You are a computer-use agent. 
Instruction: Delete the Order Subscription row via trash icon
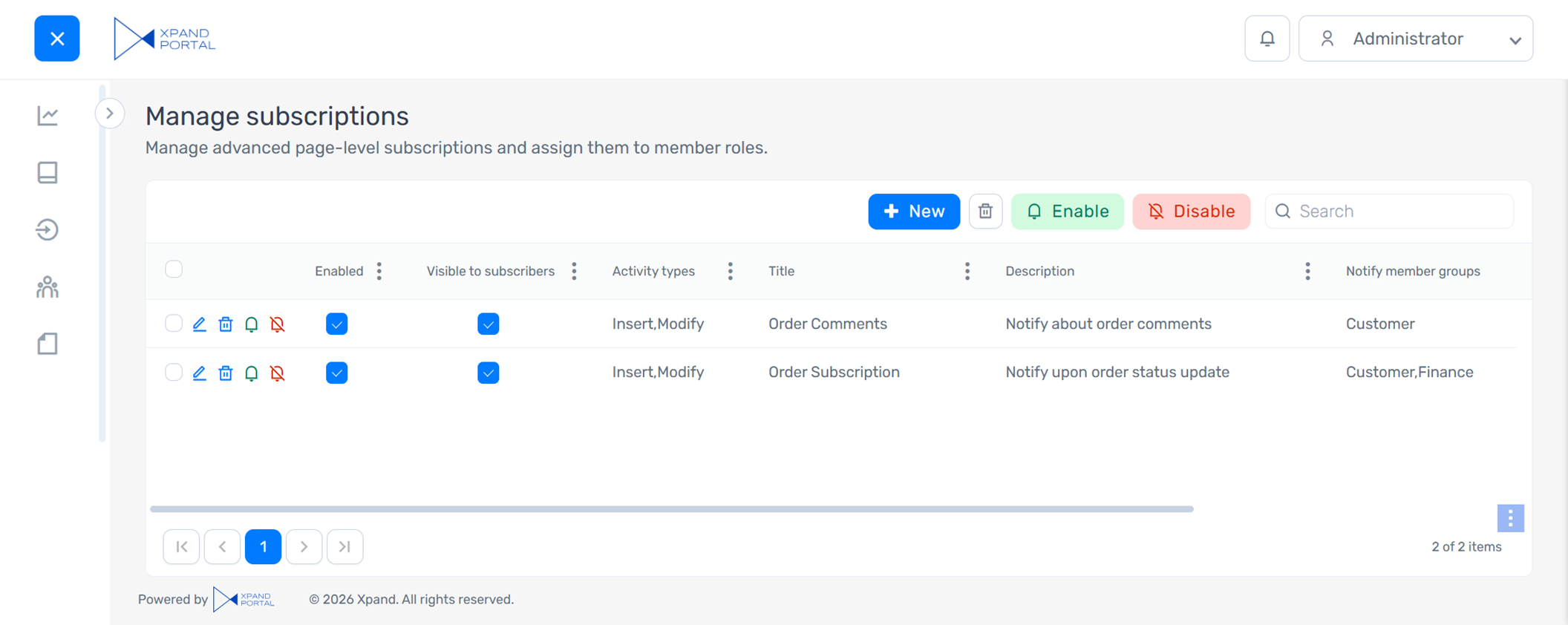point(226,373)
